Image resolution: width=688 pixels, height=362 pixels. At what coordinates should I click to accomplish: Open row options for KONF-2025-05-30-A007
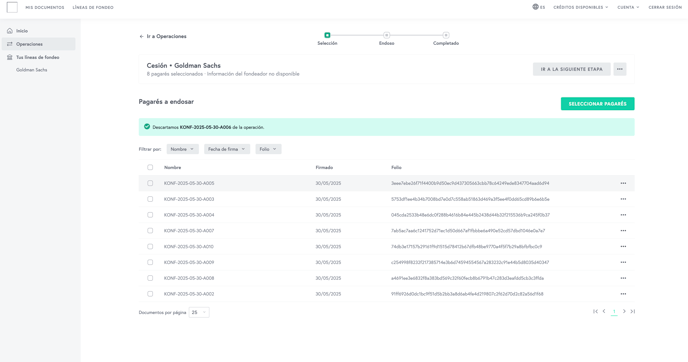click(x=623, y=231)
